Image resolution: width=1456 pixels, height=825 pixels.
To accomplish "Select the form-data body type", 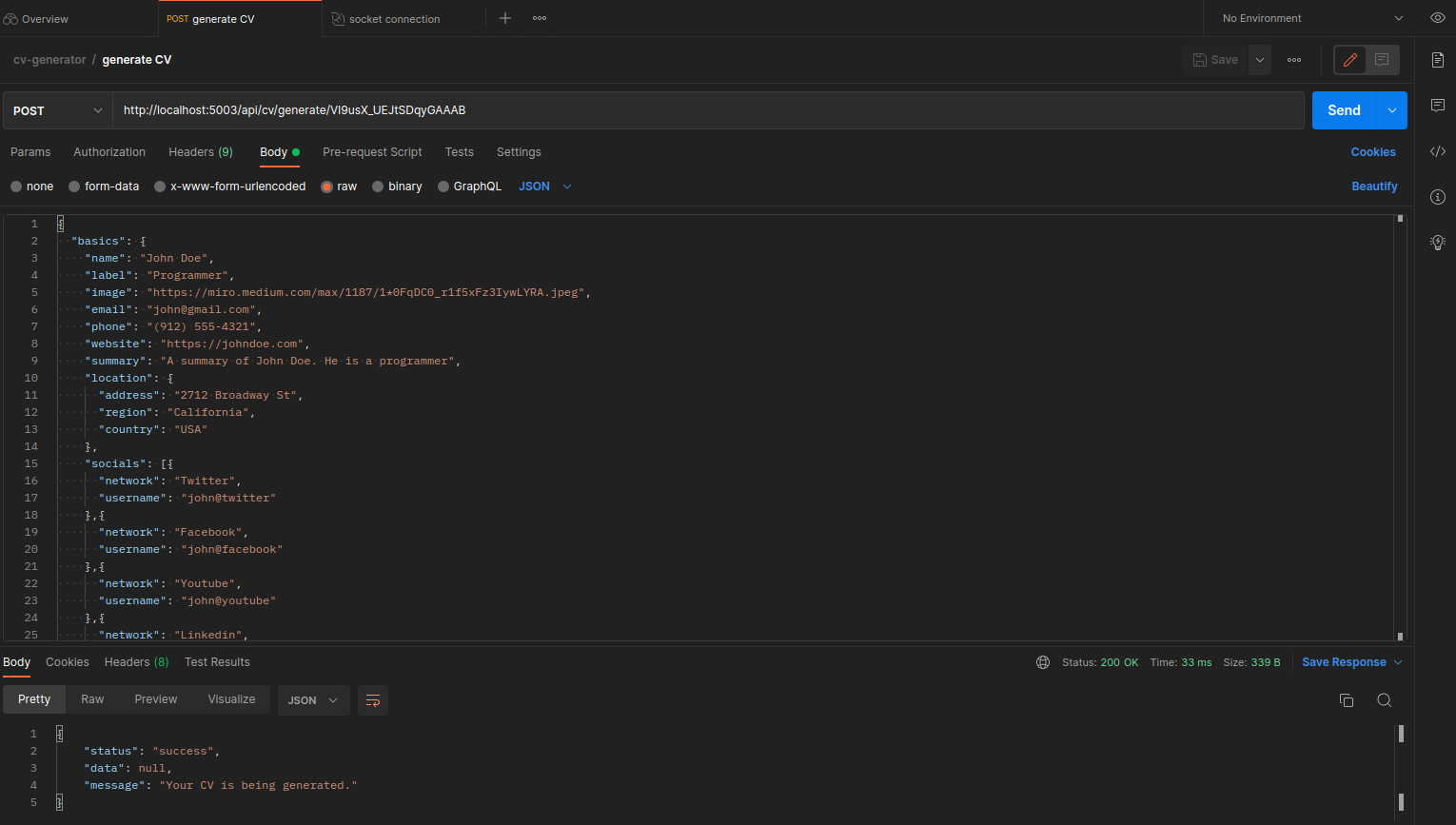I will click(x=104, y=186).
